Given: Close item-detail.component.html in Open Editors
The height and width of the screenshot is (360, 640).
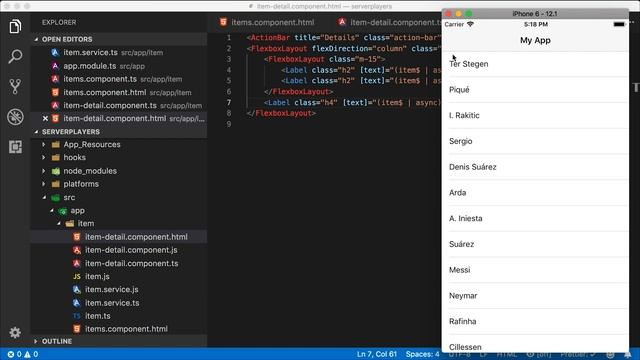Looking at the screenshot, I should pyautogui.click(x=45, y=119).
